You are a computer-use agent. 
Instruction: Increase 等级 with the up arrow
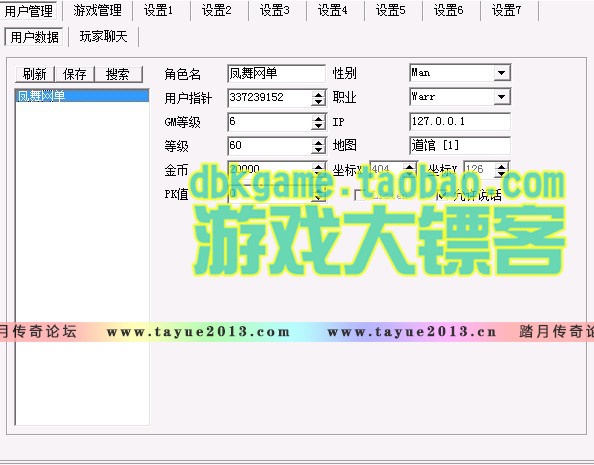319,142
